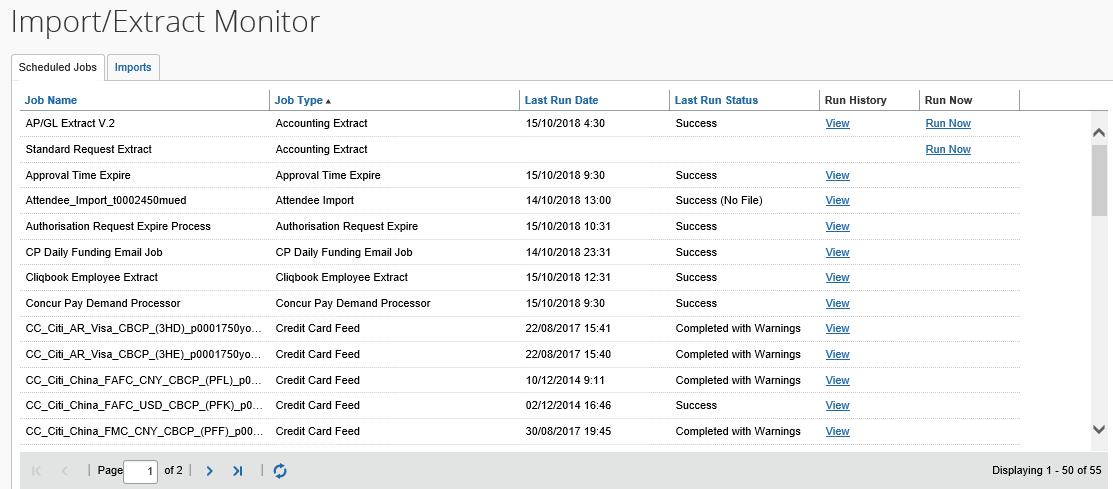Run Now for Standard Request Extract

coord(948,149)
